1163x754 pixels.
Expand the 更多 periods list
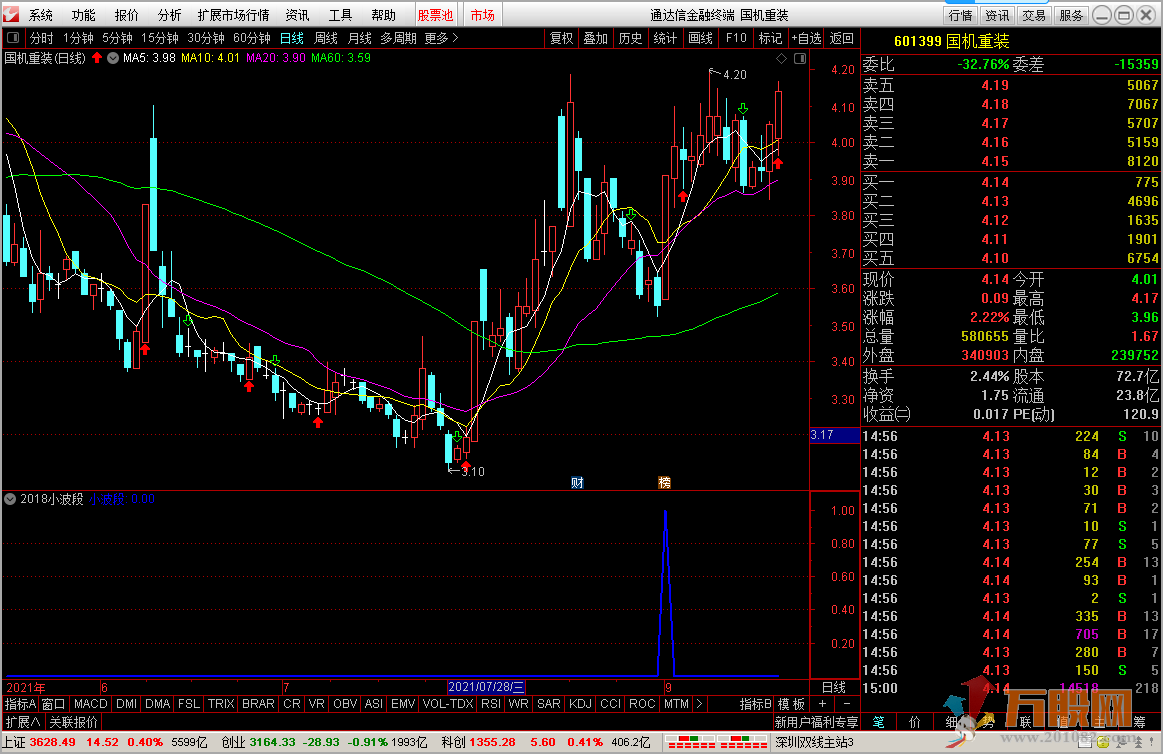point(441,38)
